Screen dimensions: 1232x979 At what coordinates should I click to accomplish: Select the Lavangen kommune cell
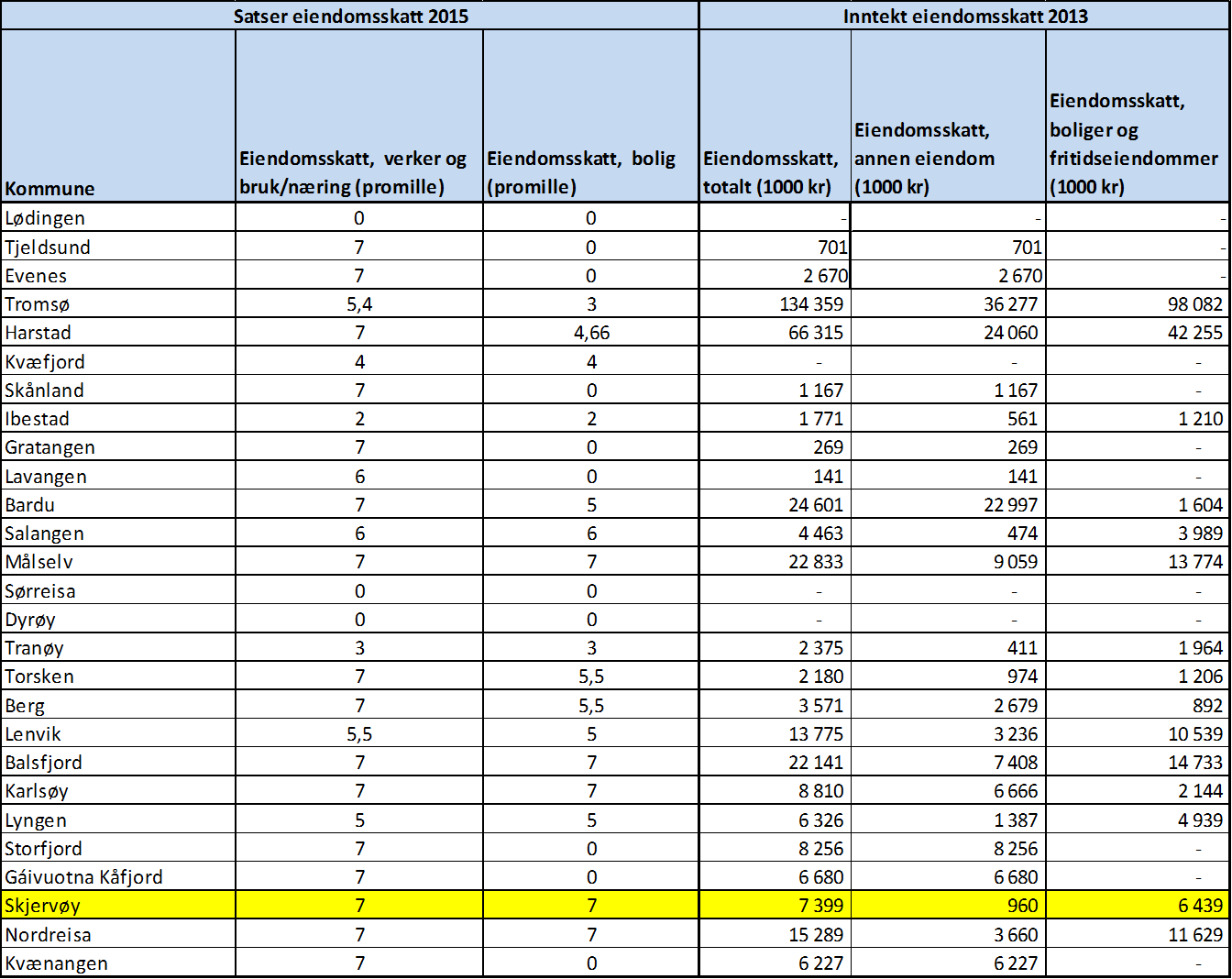118,476
